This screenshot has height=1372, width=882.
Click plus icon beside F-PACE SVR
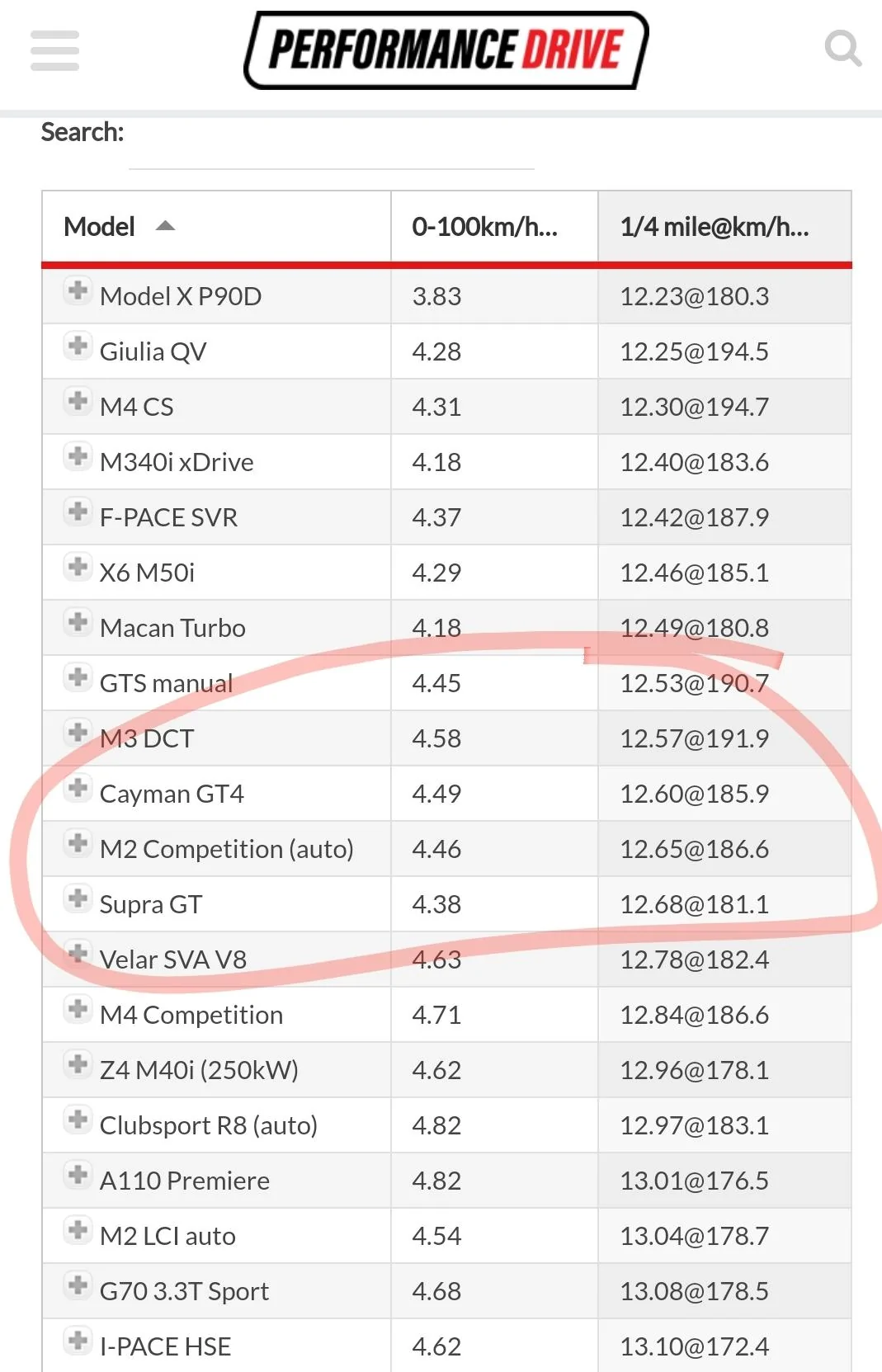coord(78,512)
